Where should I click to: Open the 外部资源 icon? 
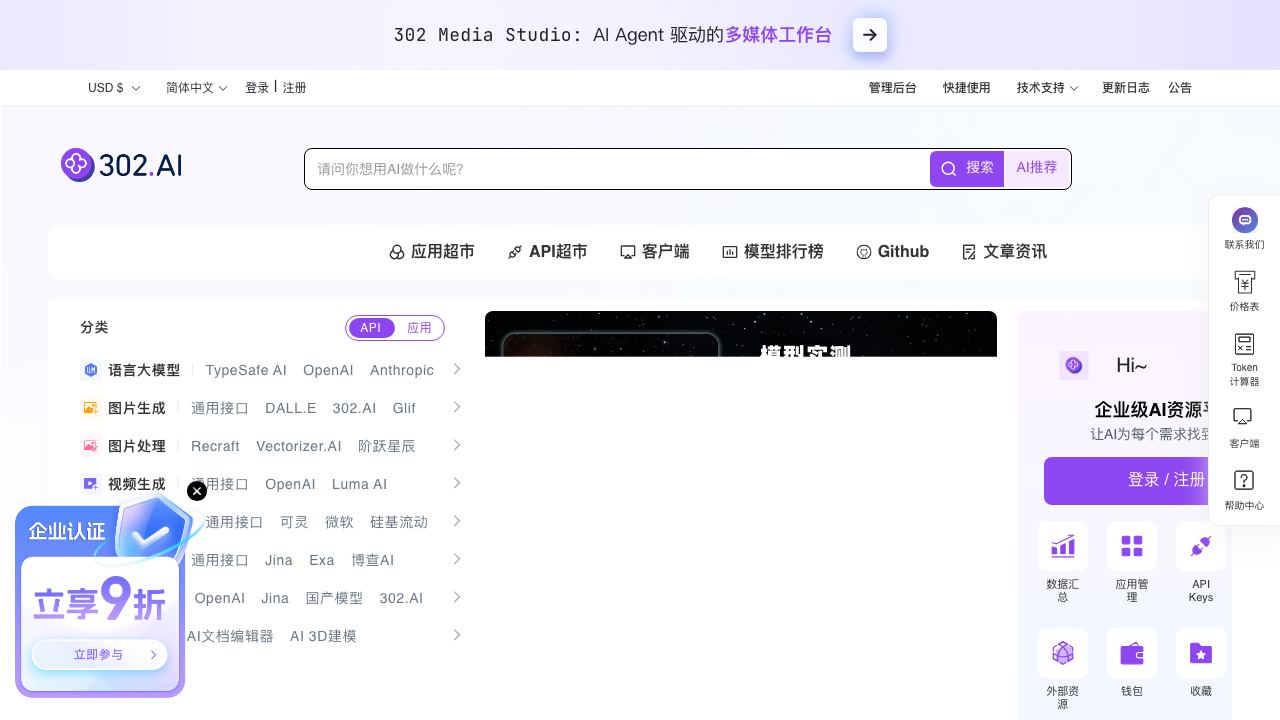(1063, 653)
